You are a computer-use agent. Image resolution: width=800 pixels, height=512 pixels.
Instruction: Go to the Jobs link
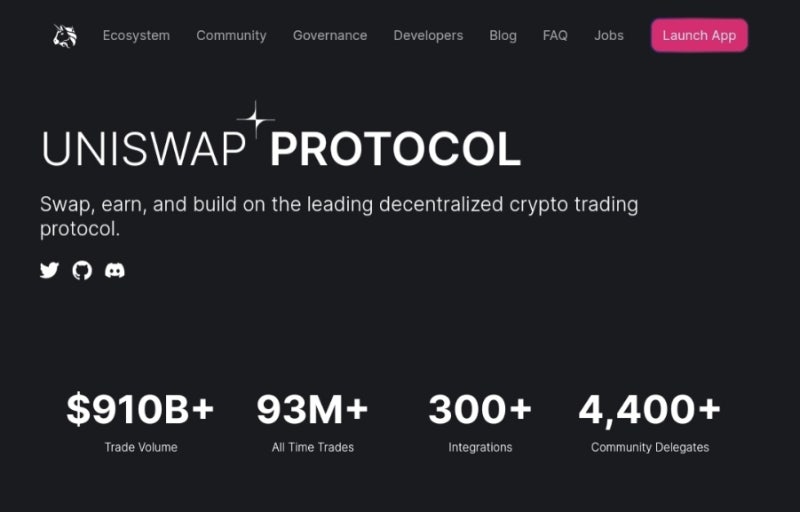609,35
